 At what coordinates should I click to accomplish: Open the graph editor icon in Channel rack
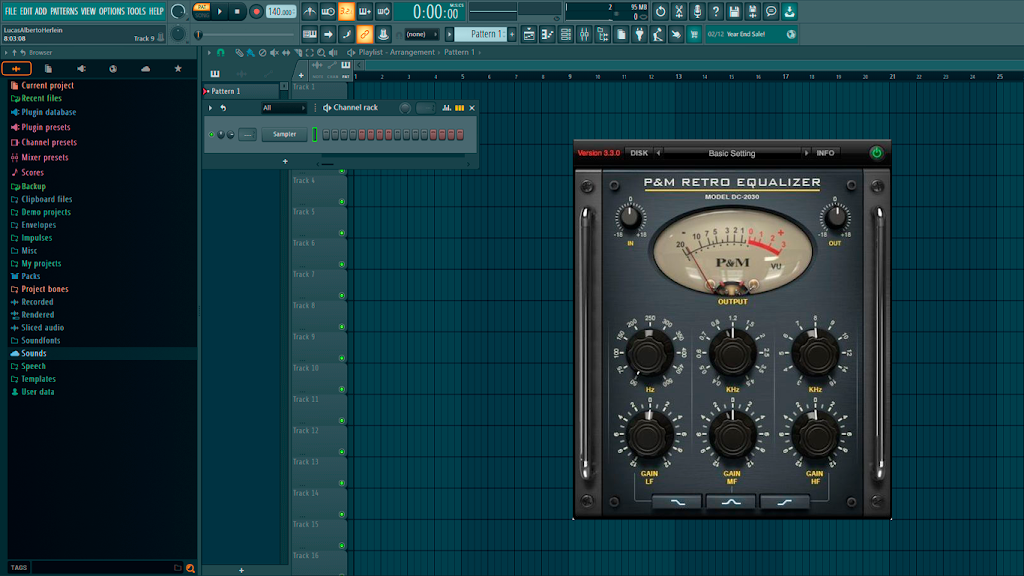[447, 108]
